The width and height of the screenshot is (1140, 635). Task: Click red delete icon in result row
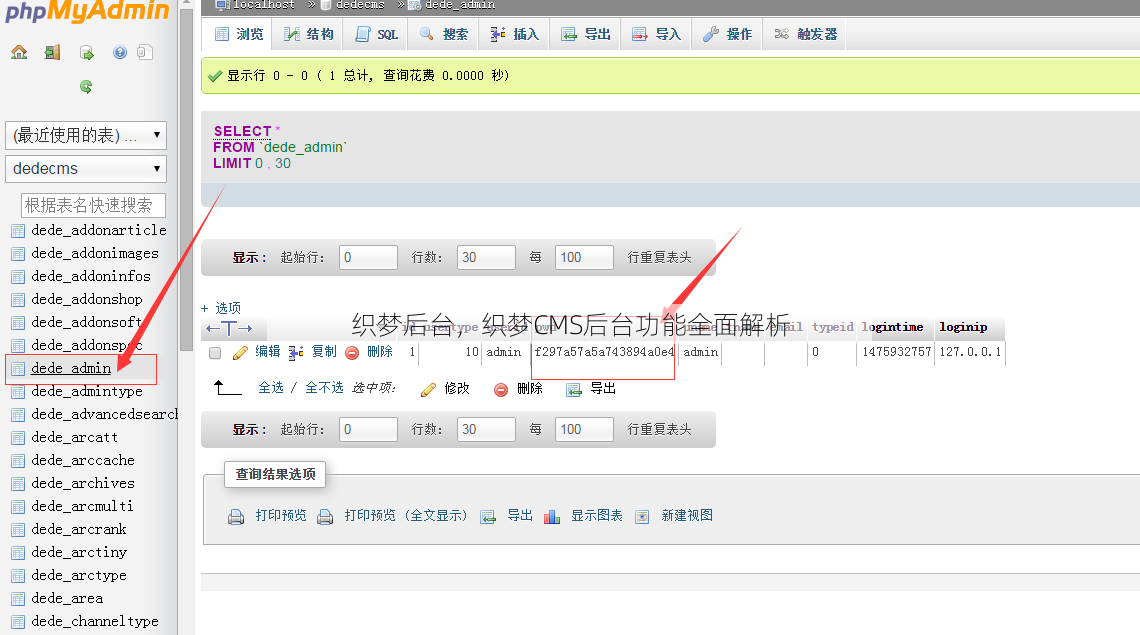click(352, 353)
